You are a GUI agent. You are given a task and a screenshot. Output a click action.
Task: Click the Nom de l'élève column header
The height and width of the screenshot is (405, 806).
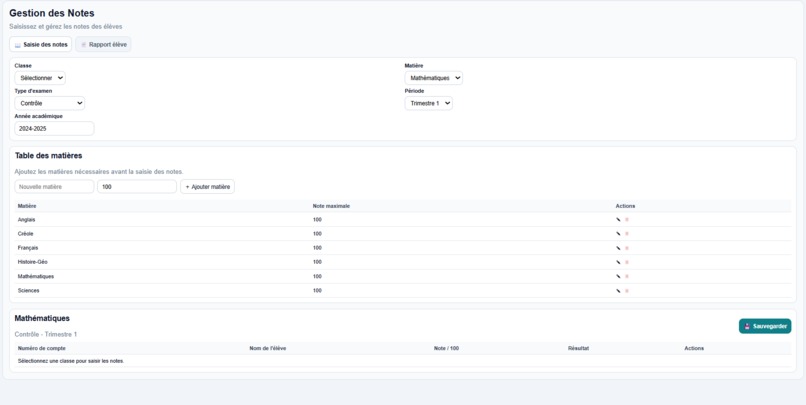point(268,348)
